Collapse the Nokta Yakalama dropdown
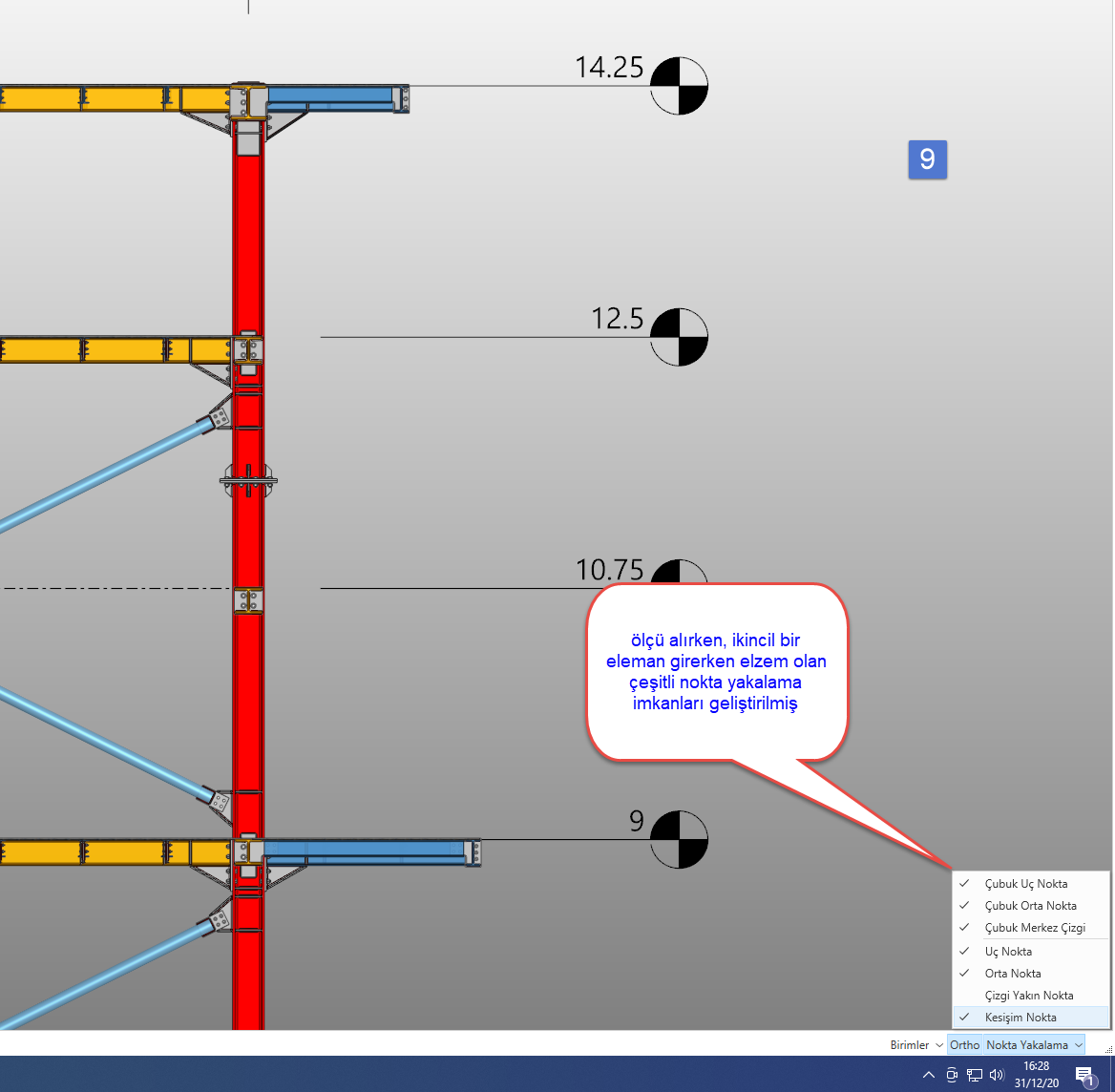Screen dimensions: 1115x1092 click(x=1035, y=1045)
